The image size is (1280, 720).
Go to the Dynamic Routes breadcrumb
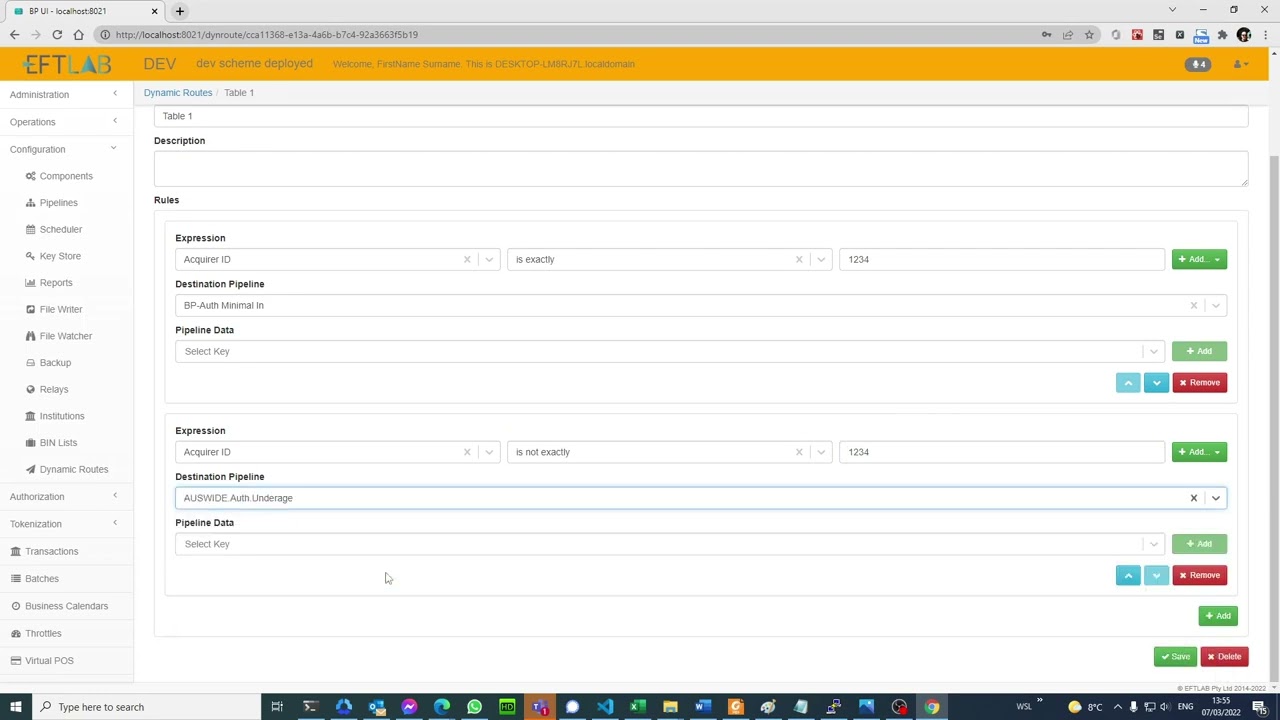178,93
